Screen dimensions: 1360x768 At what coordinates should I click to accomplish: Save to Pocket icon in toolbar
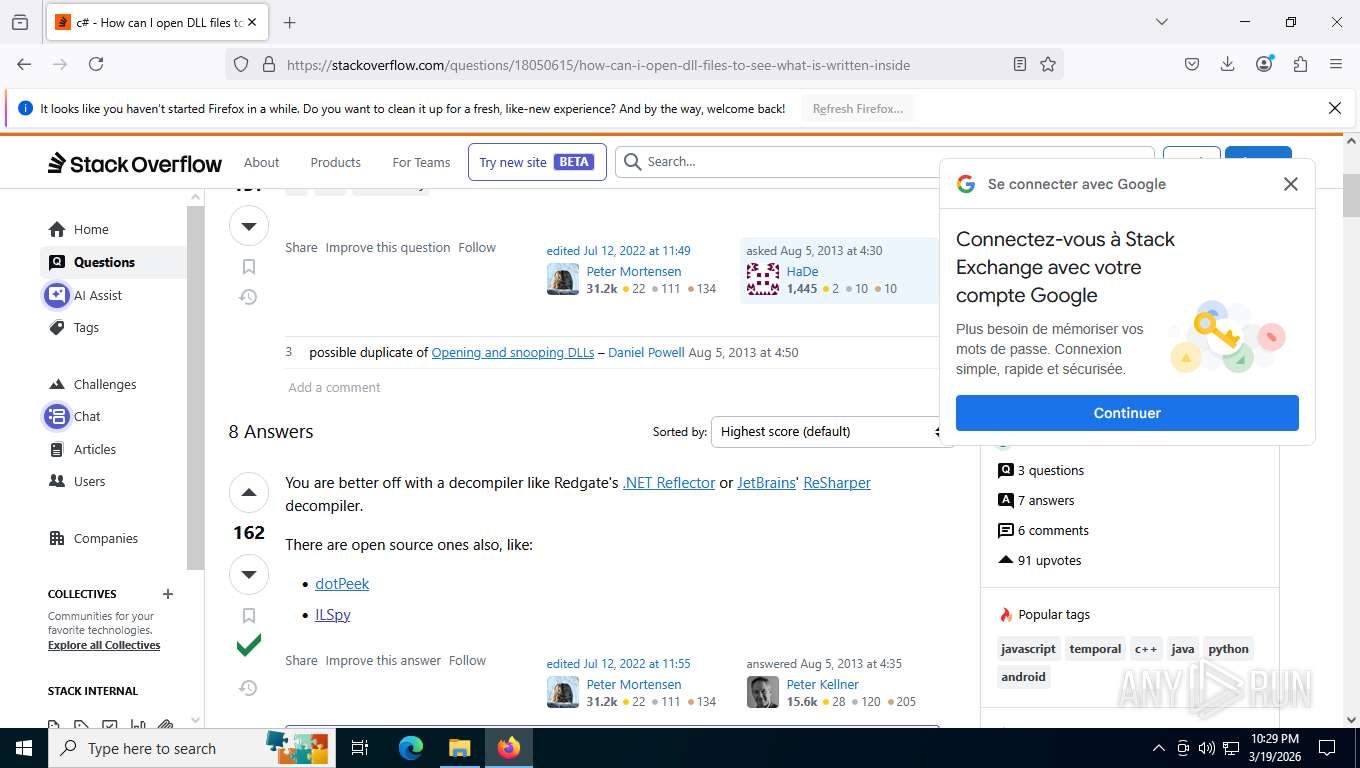(x=1192, y=64)
